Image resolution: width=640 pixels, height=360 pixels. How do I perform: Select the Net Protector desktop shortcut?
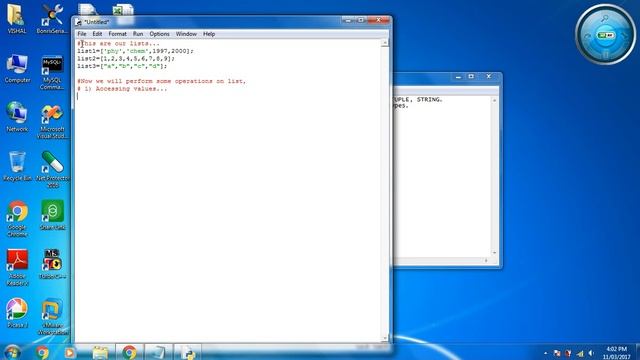52,170
